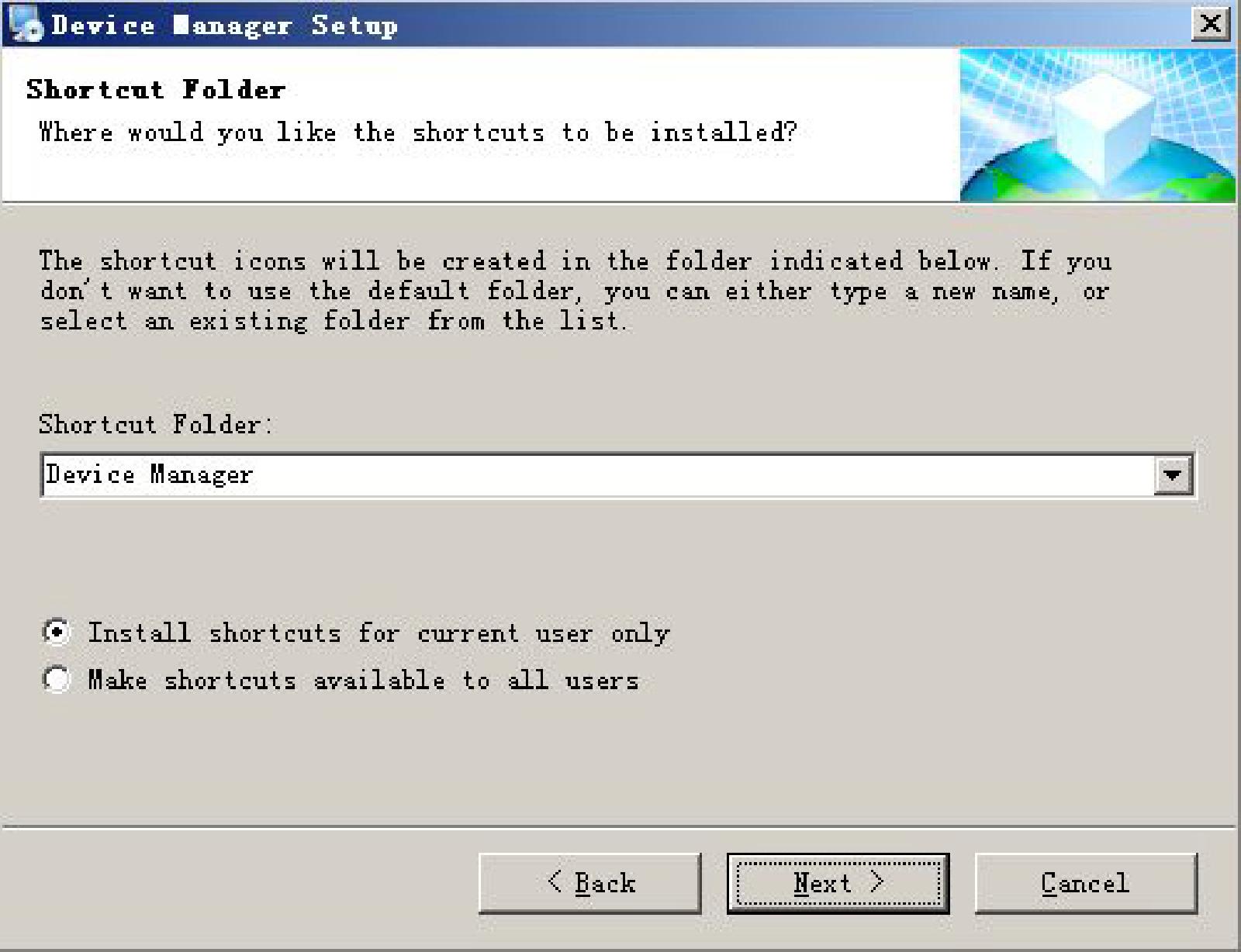
Task: Cancel the Device Manager installation
Action: (1086, 883)
